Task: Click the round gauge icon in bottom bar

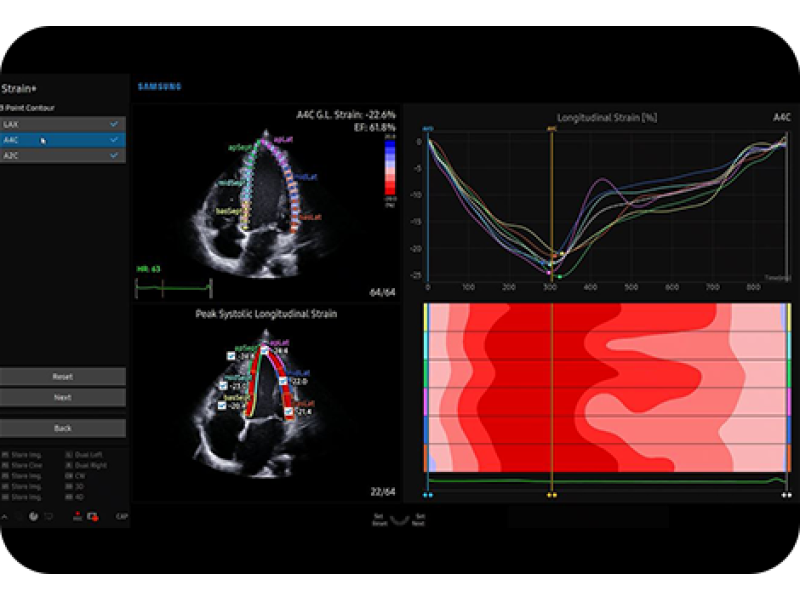Action: click(x=33, y=517)
